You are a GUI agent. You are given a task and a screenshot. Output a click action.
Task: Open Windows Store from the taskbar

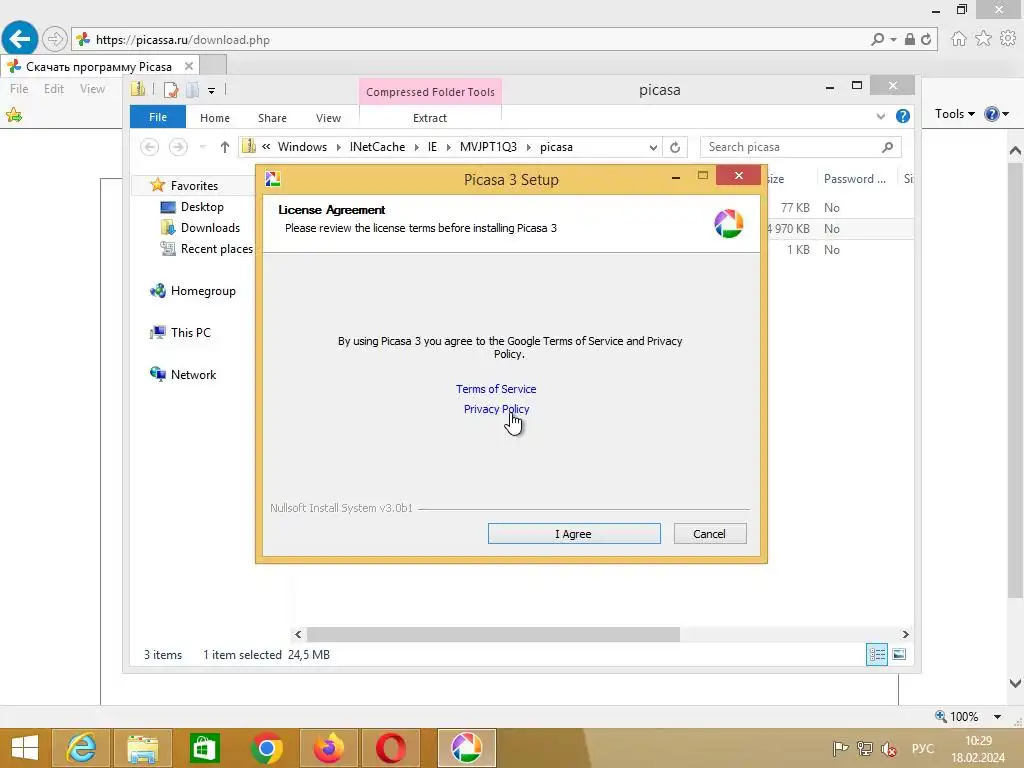[x=204, y=748]
